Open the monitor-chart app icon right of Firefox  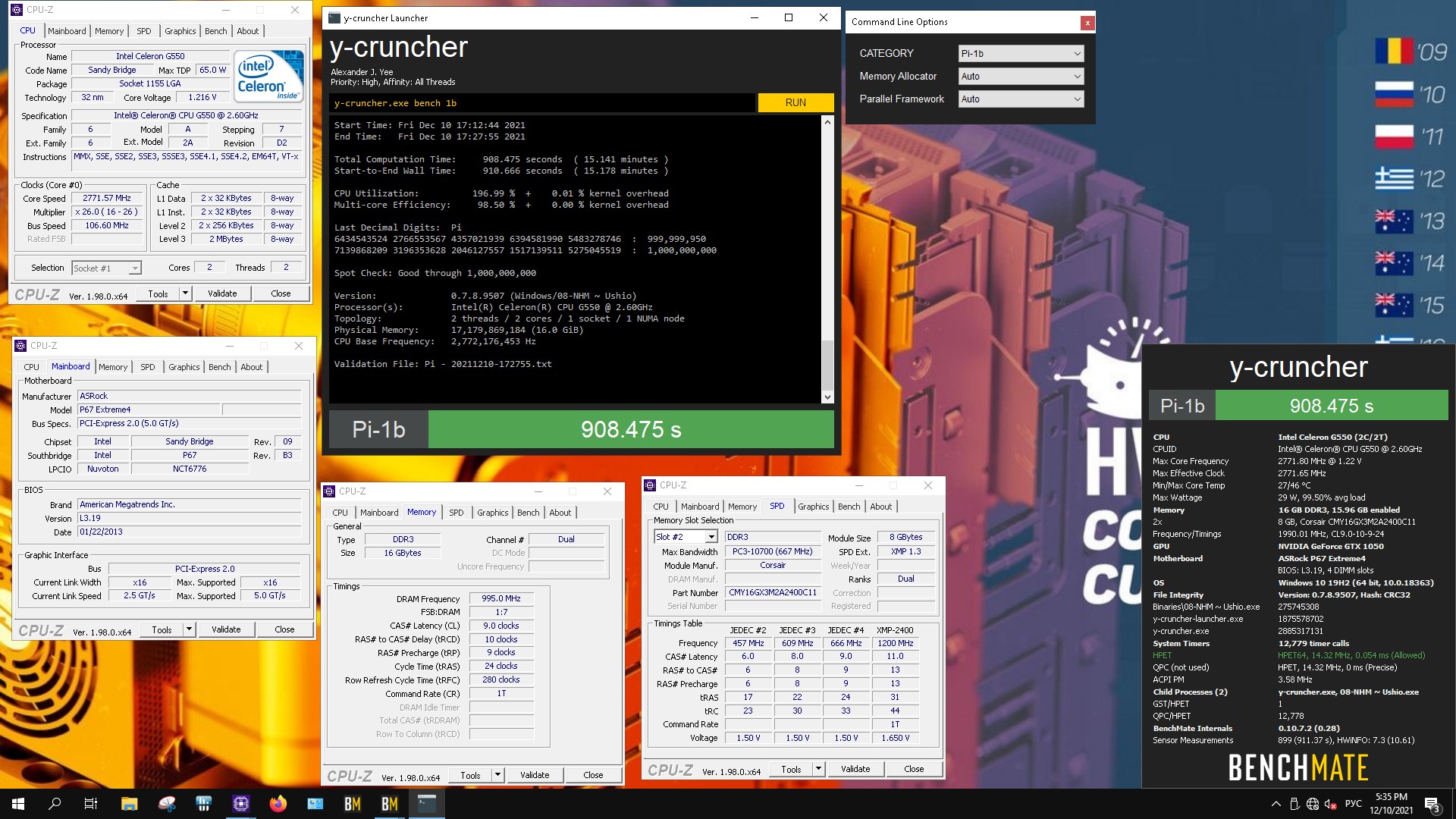point(315,804)
